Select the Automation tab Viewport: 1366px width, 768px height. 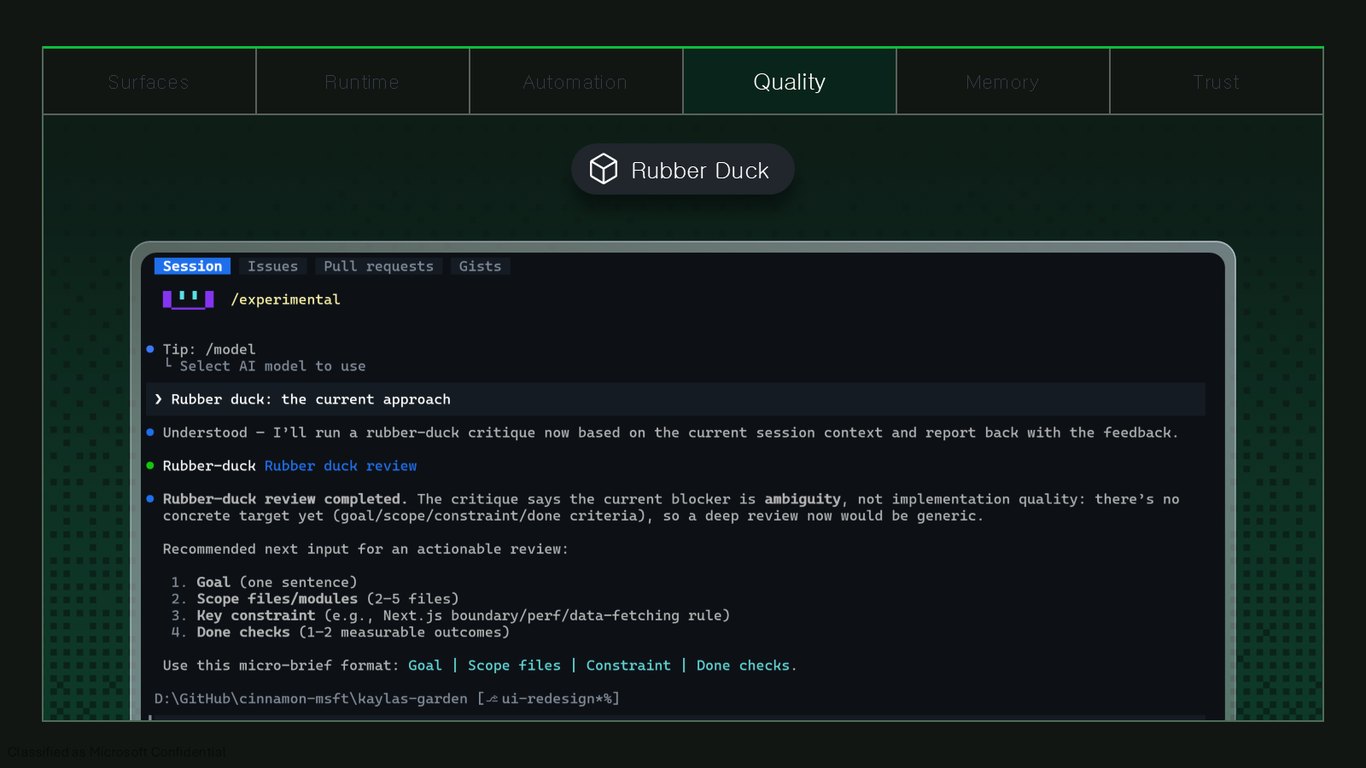tap(576, 82)
